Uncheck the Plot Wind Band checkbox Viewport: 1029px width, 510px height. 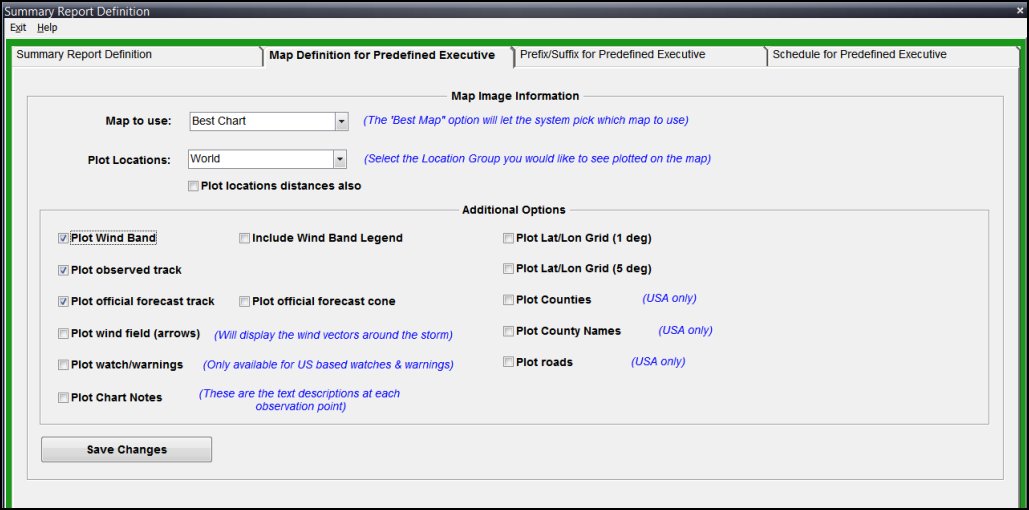coord(64,239)
